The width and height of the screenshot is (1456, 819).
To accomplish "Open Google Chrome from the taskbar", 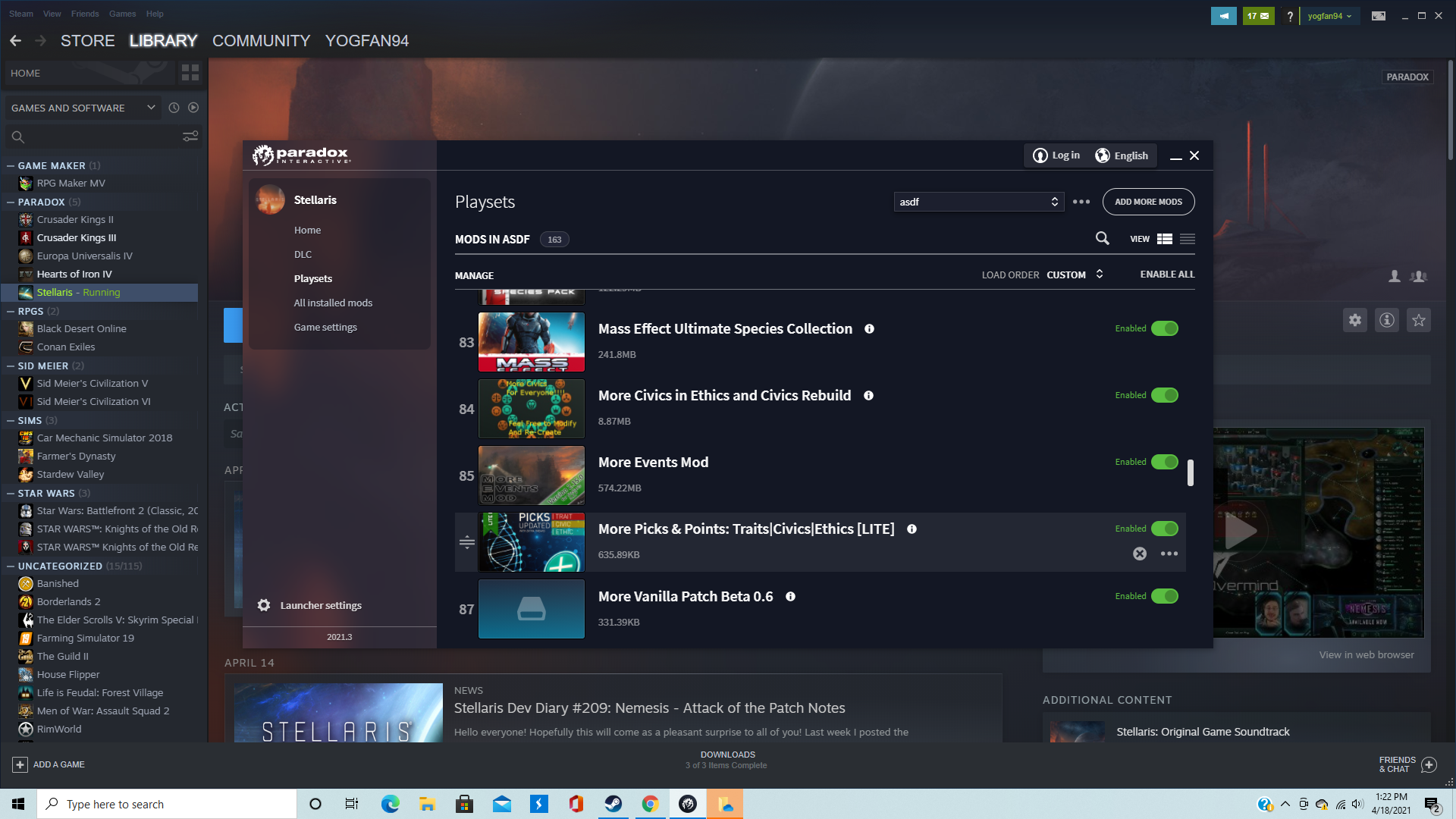I will tap(651, 804).
